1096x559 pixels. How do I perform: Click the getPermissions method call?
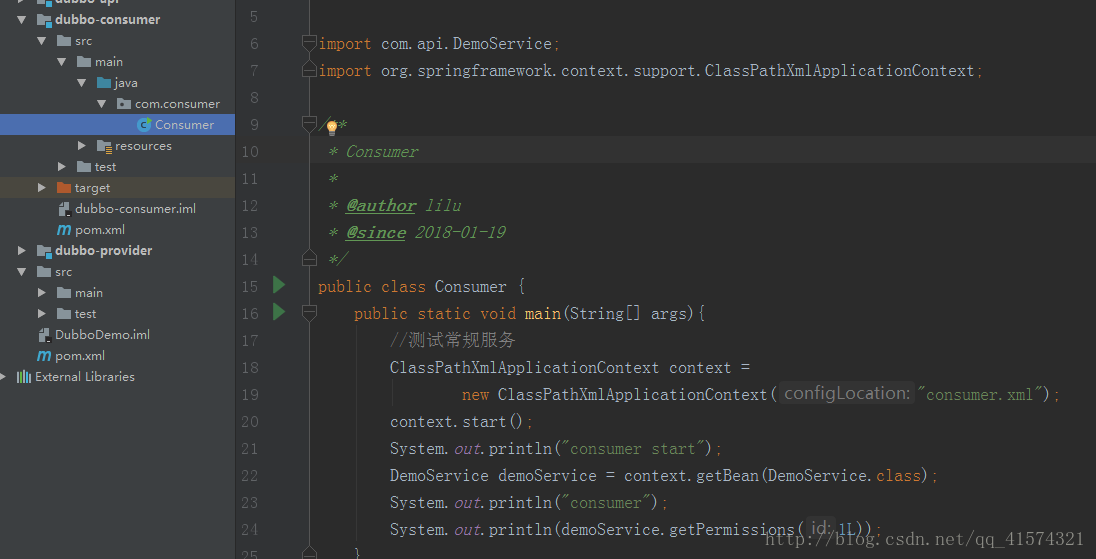click(x=732, y=529)
